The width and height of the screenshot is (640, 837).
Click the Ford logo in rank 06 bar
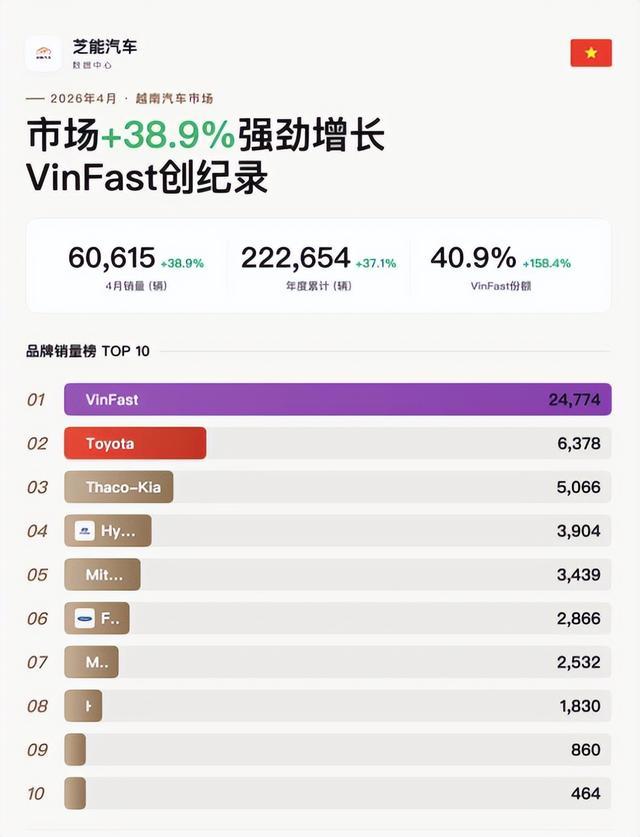tap(84, 619)
